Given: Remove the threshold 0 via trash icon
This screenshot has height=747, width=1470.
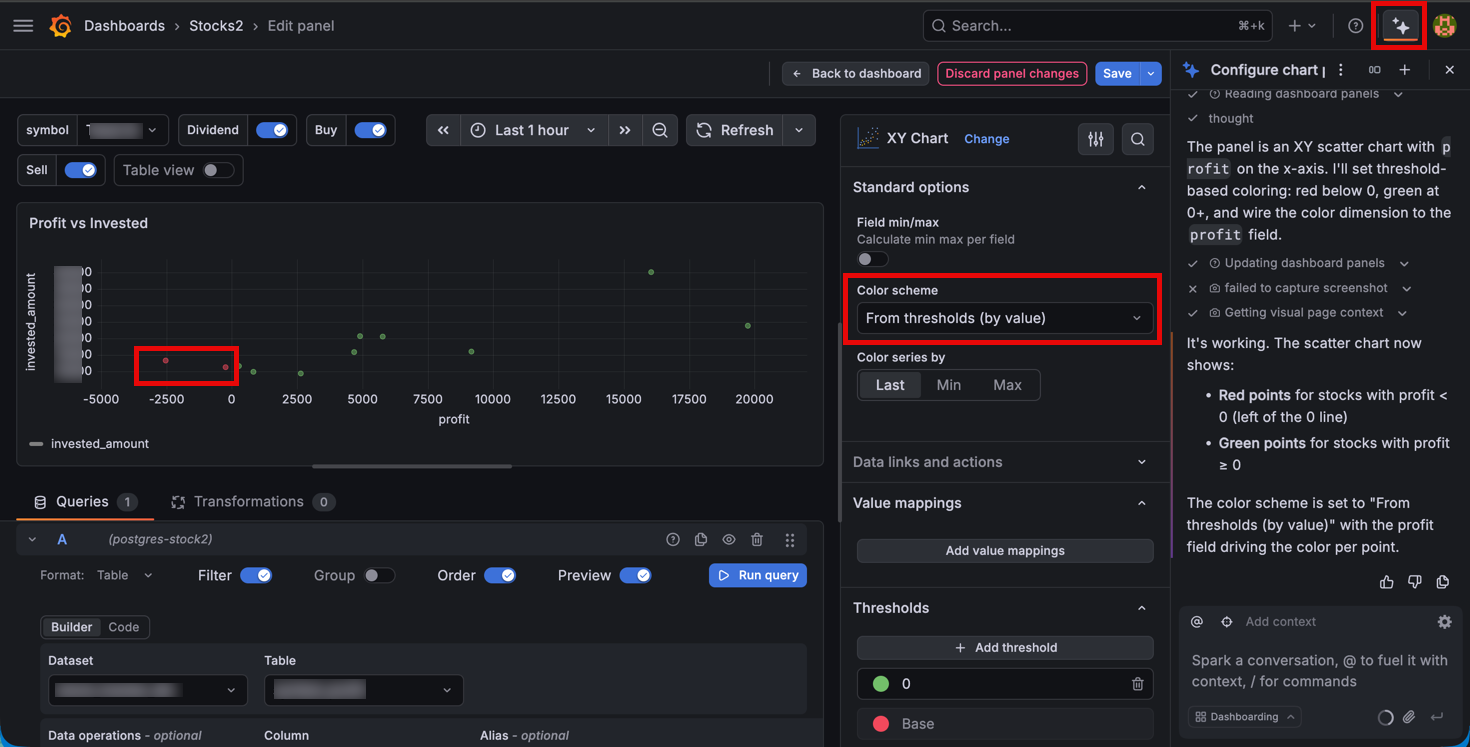Looking at the screenshot, I should point(1137,684).
